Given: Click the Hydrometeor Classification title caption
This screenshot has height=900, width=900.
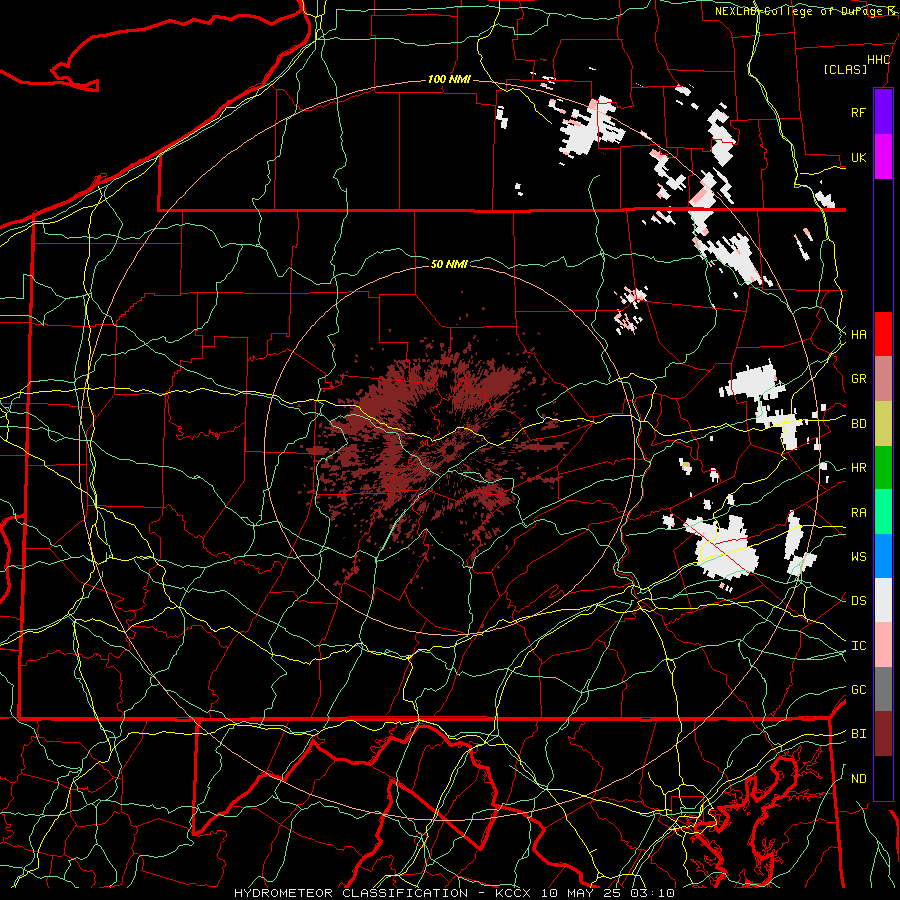Looking at the screenshot, I should pos(351,893).
